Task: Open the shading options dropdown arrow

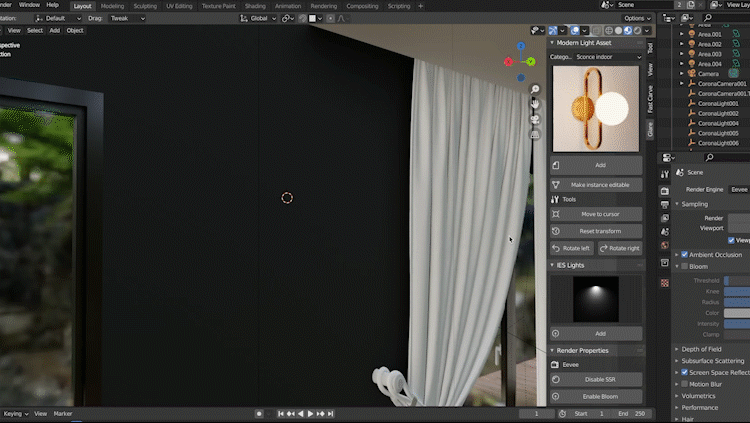Action: tap(647, 31)
